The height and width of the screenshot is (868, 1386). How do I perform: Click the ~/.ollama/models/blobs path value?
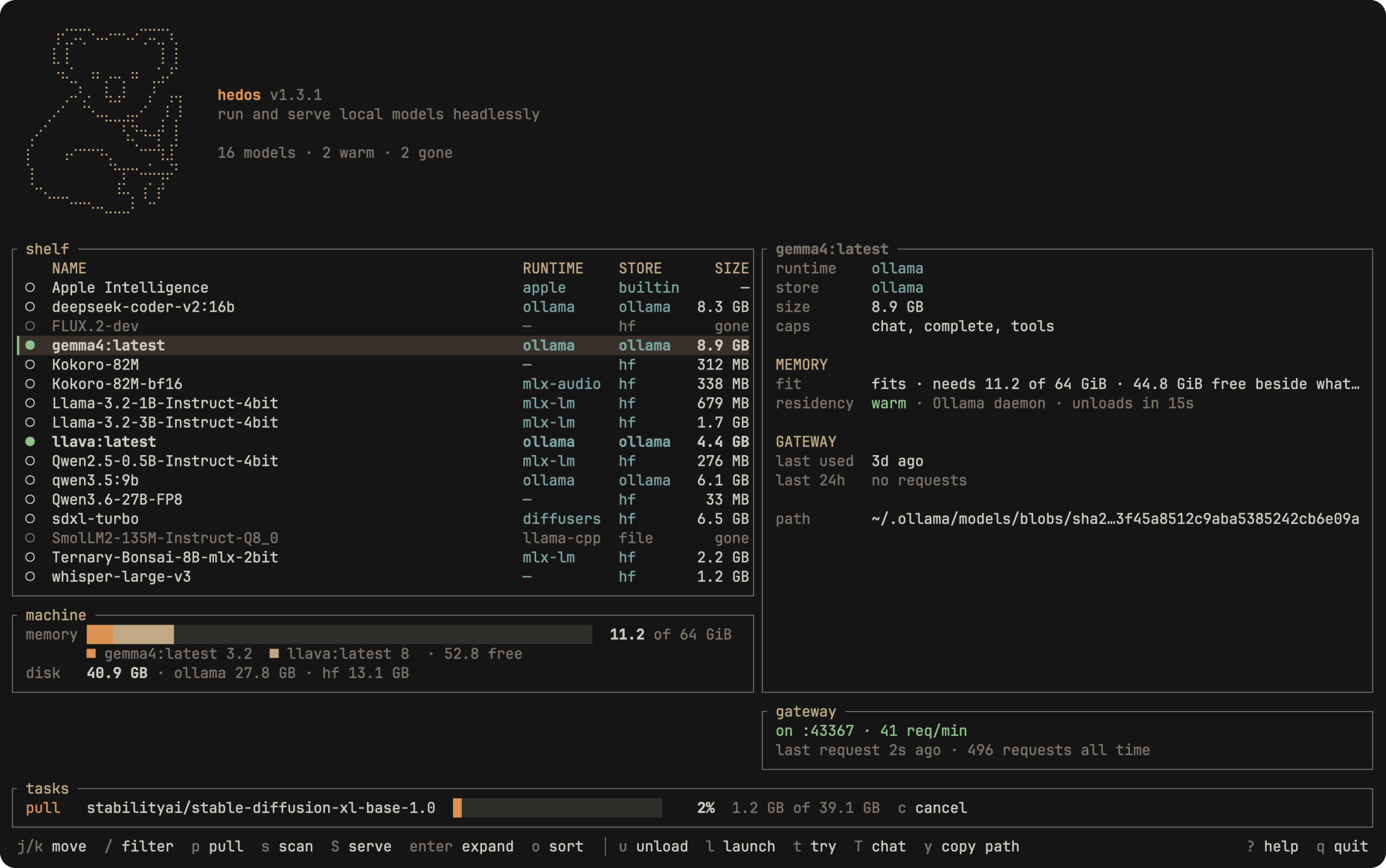coord(1115,518)
